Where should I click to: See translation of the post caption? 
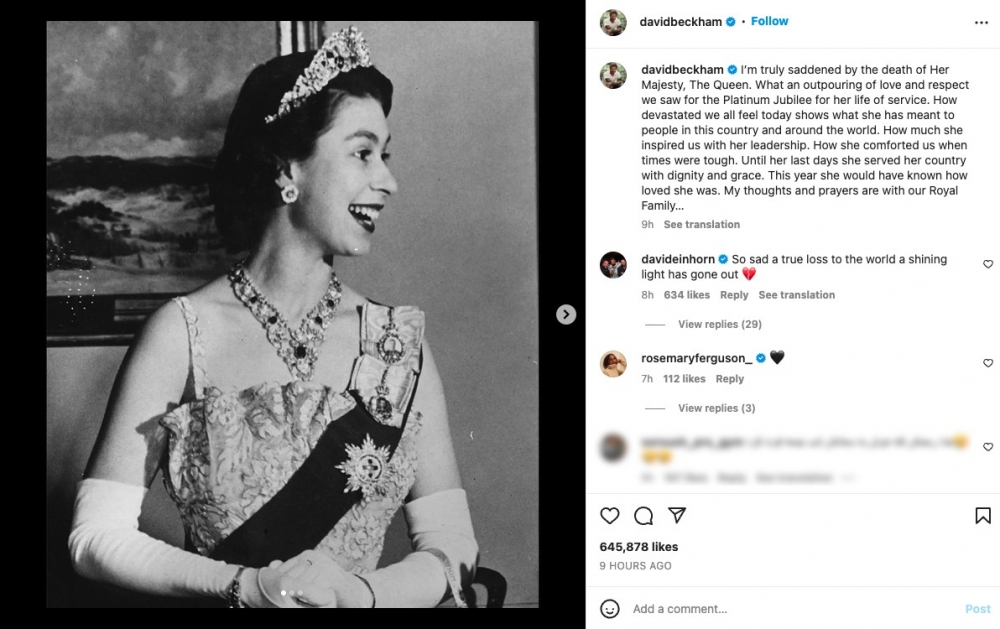coord(702,224)
